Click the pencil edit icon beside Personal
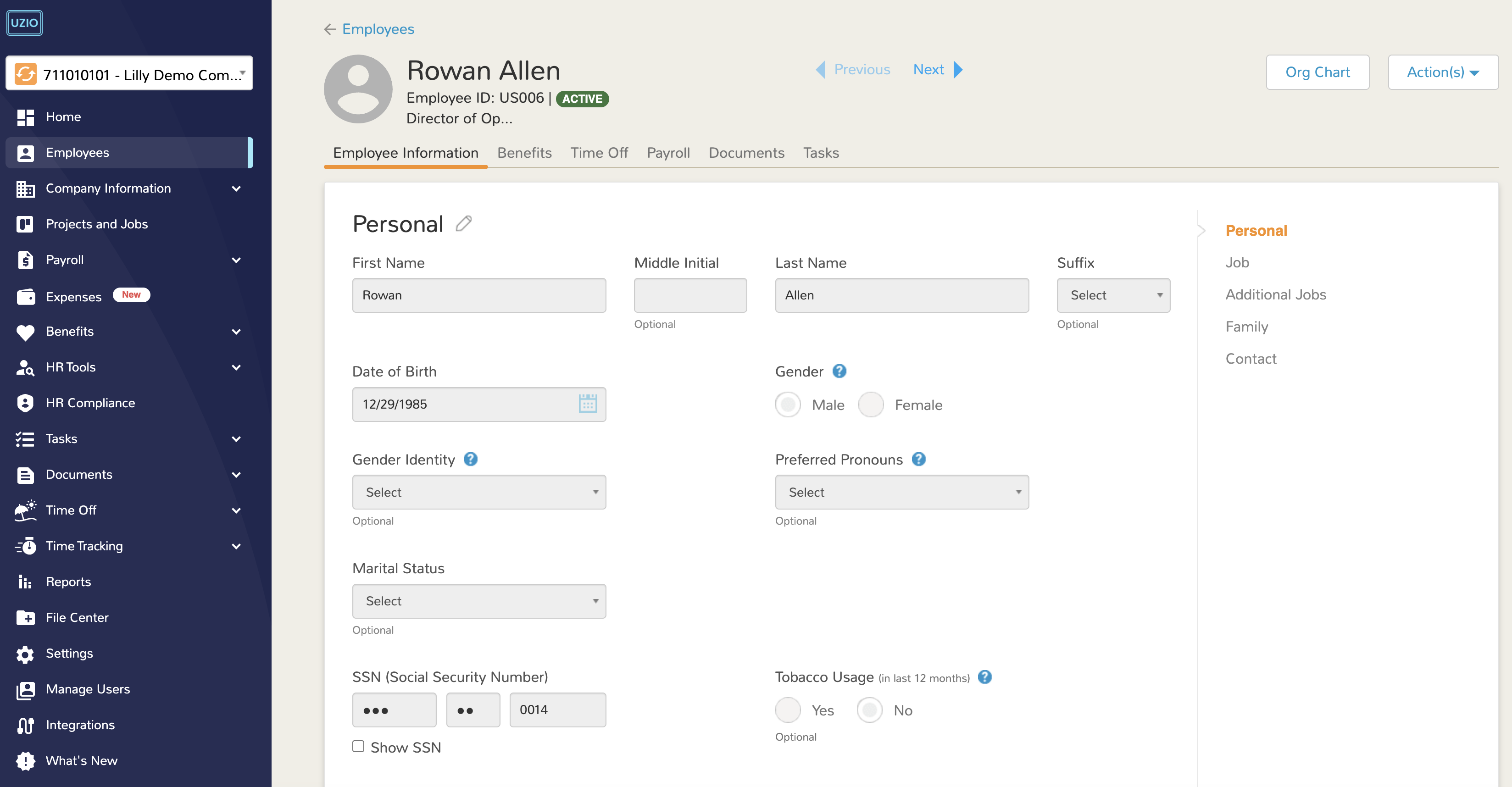This screenshot has width=1512, height=787. (x=463, y=224)
